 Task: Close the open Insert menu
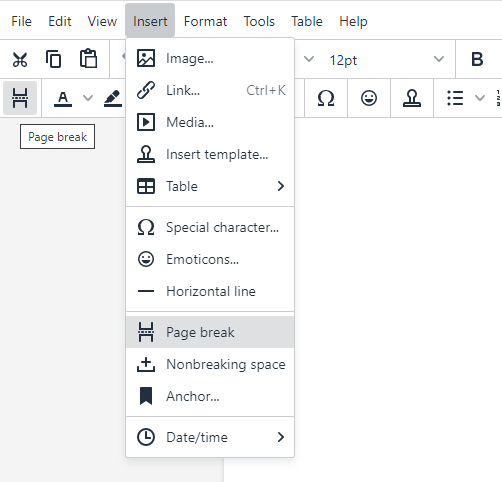point(150,21)
